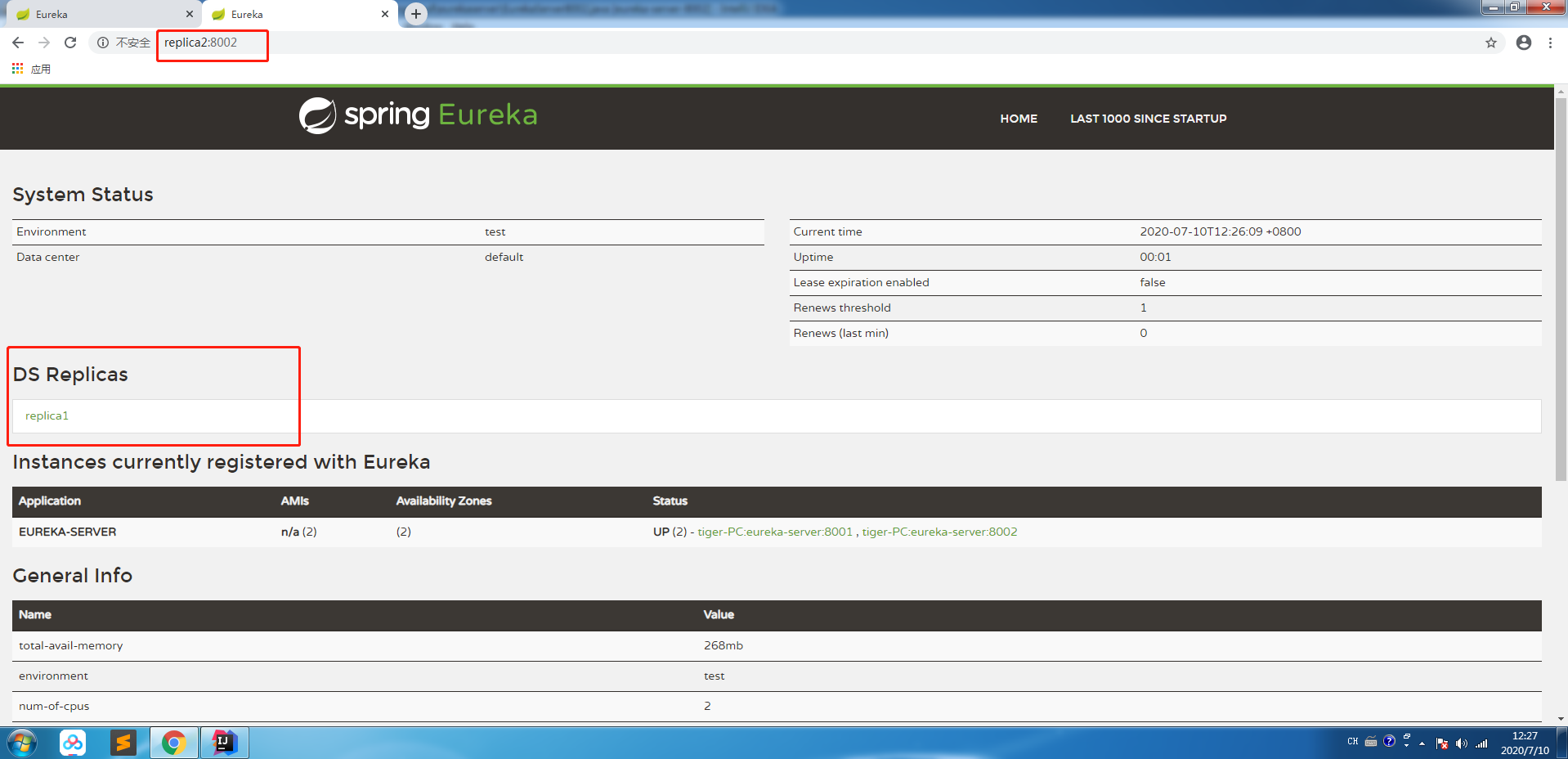Click the page scrollbar up arrow
This screenshot has height=759, width=1568.
pos(1561,92)
